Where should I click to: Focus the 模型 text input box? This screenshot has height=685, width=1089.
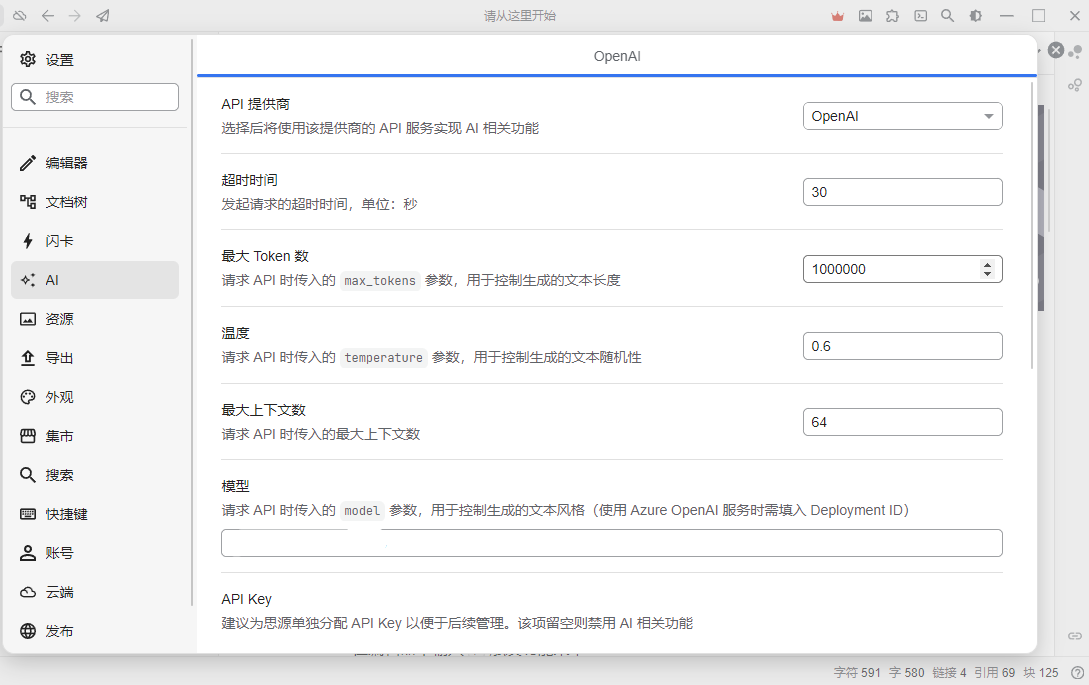pos(611,543)
